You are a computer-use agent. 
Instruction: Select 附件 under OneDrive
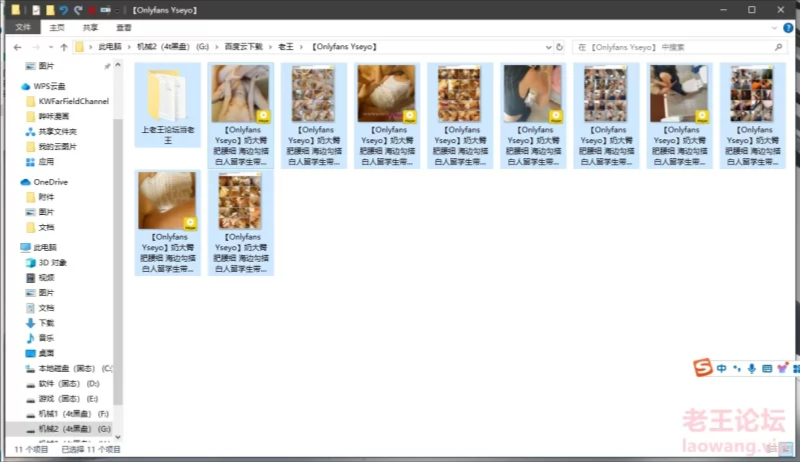tap(46, 197)
